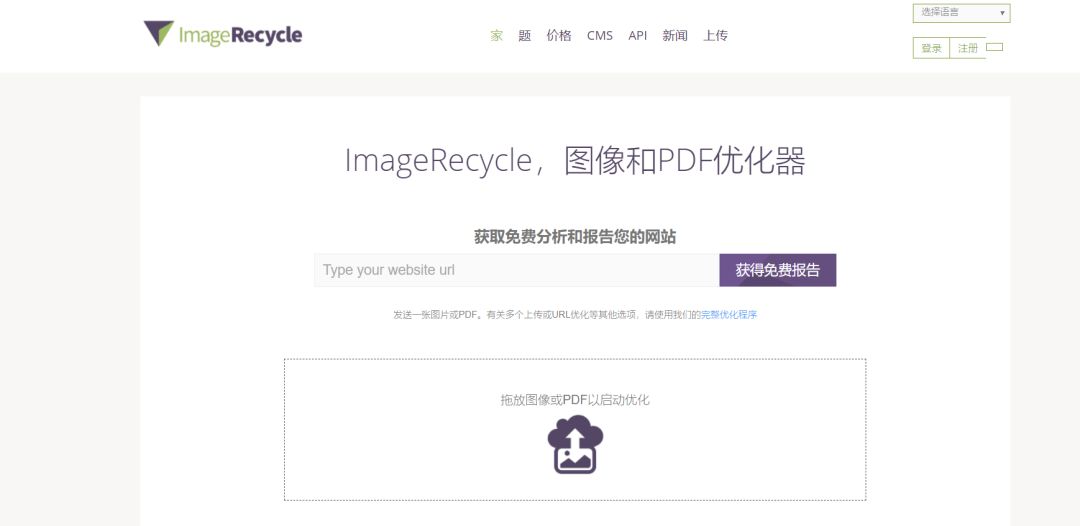Image resolution: width=1080 pixels, height=526 pixels.
Task: Open the API menu item
Action: pos(637,36)
